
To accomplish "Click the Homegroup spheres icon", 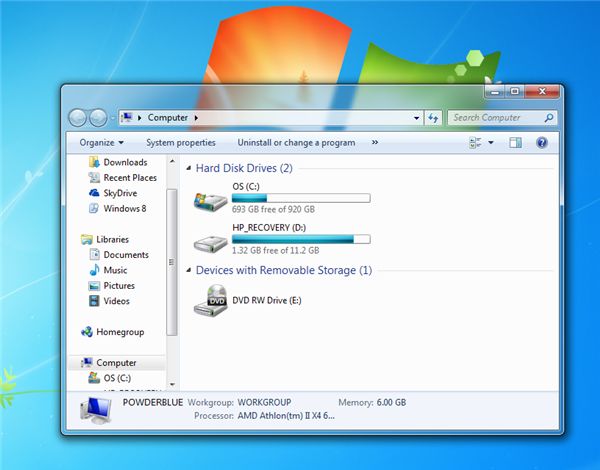I will point(87,332).
